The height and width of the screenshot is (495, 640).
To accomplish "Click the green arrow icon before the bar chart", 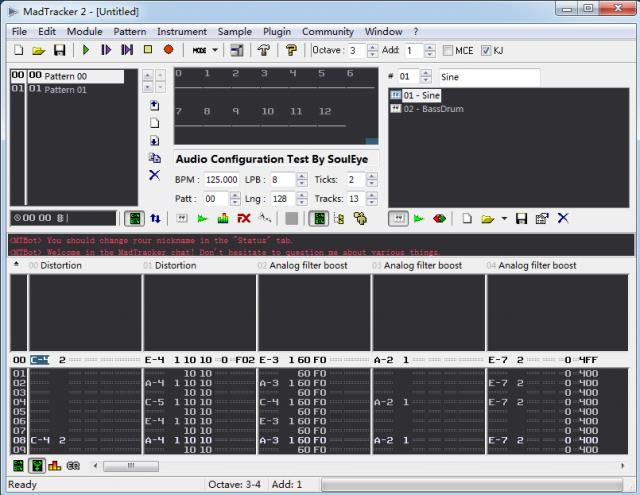I will [x=202, y=219].
